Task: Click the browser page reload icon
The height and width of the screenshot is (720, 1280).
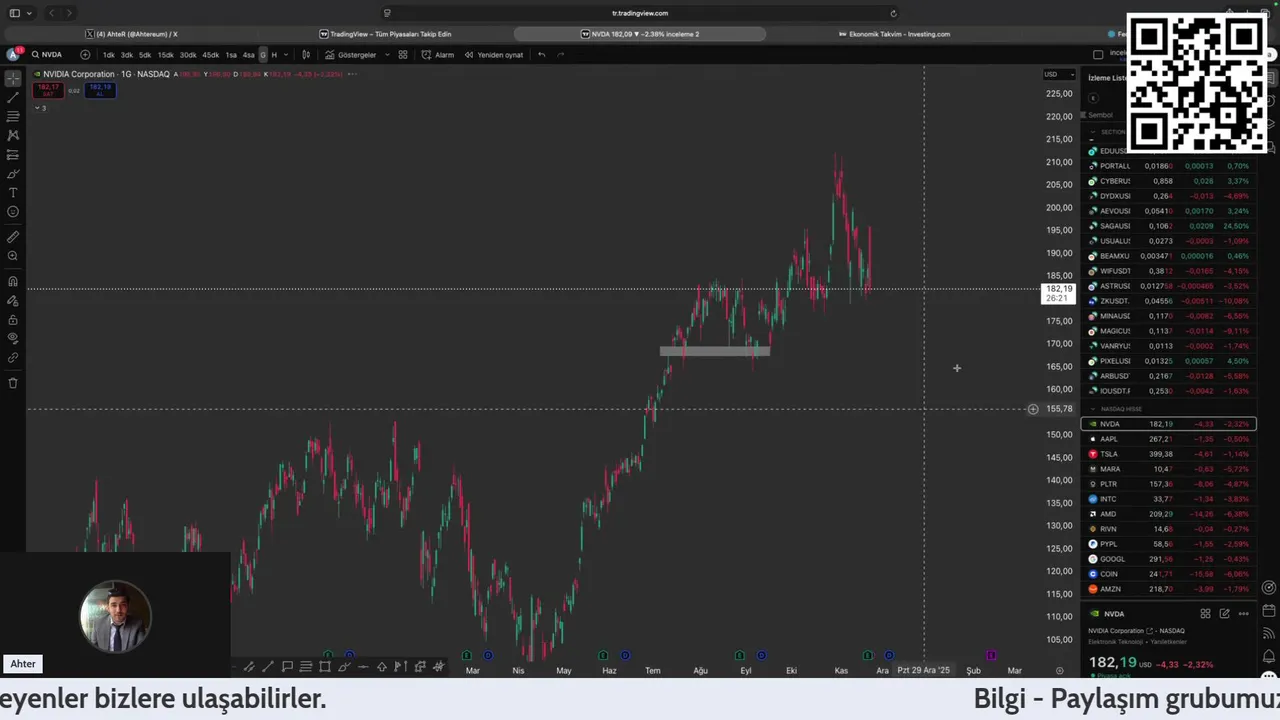Action: coord(893,13)
